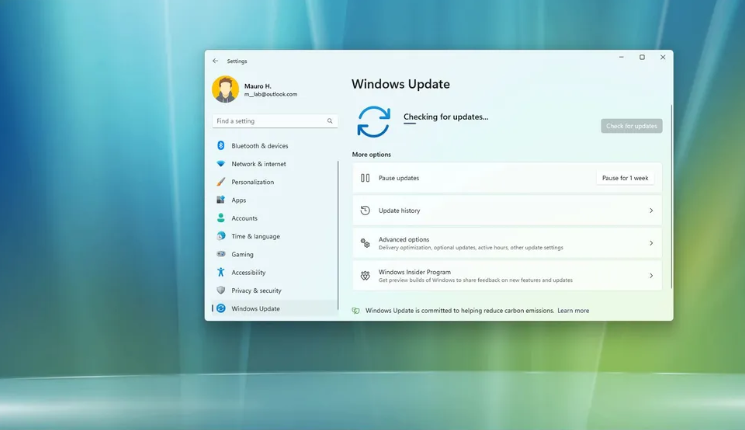Click the m__lab@outlook.com account email

tap(270, 94)
